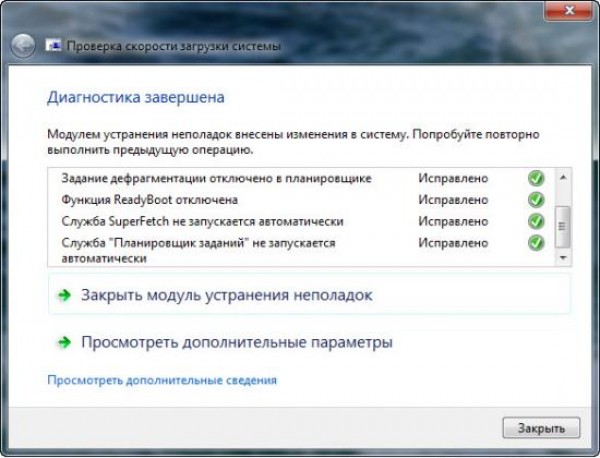The width and height of the screenshot is (600, 458).
Task: Click the Закрыть button at bottom
Action: (x=541, y=428)
